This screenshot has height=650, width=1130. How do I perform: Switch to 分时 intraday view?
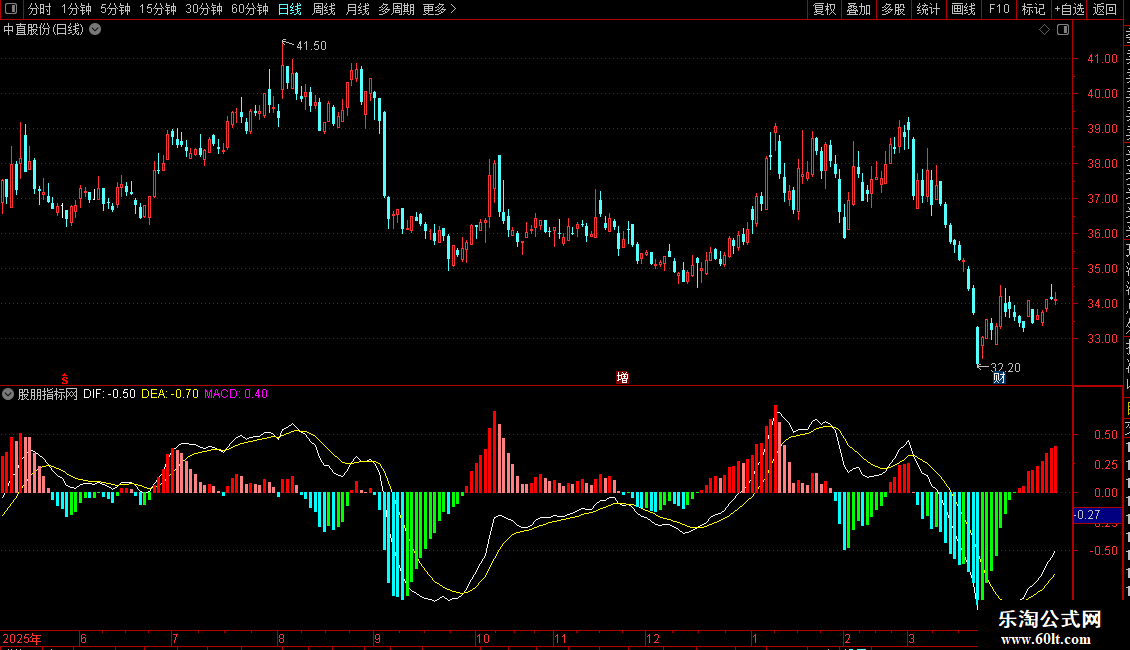click(x=40, y=9)
